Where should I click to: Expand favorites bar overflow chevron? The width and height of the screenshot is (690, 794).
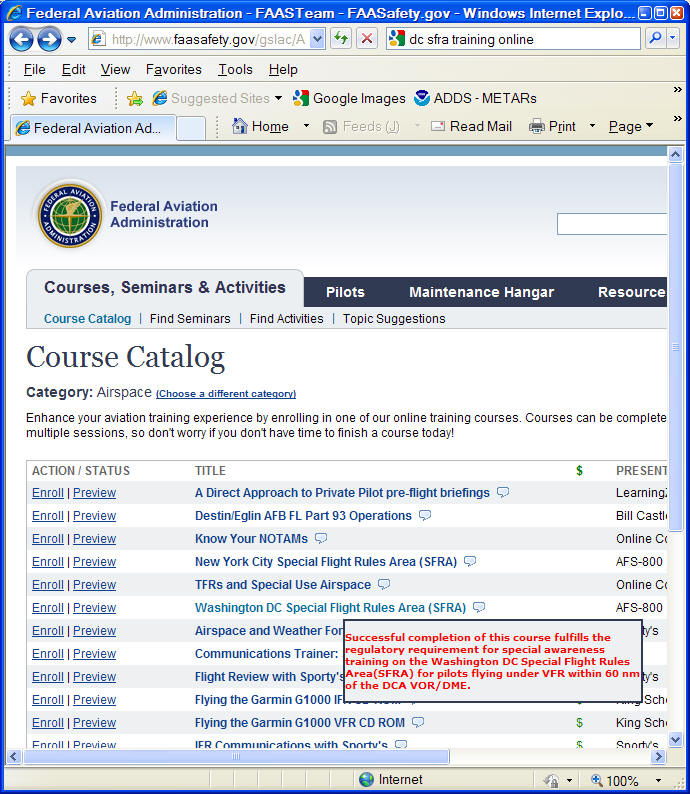(x=677, y=90)
